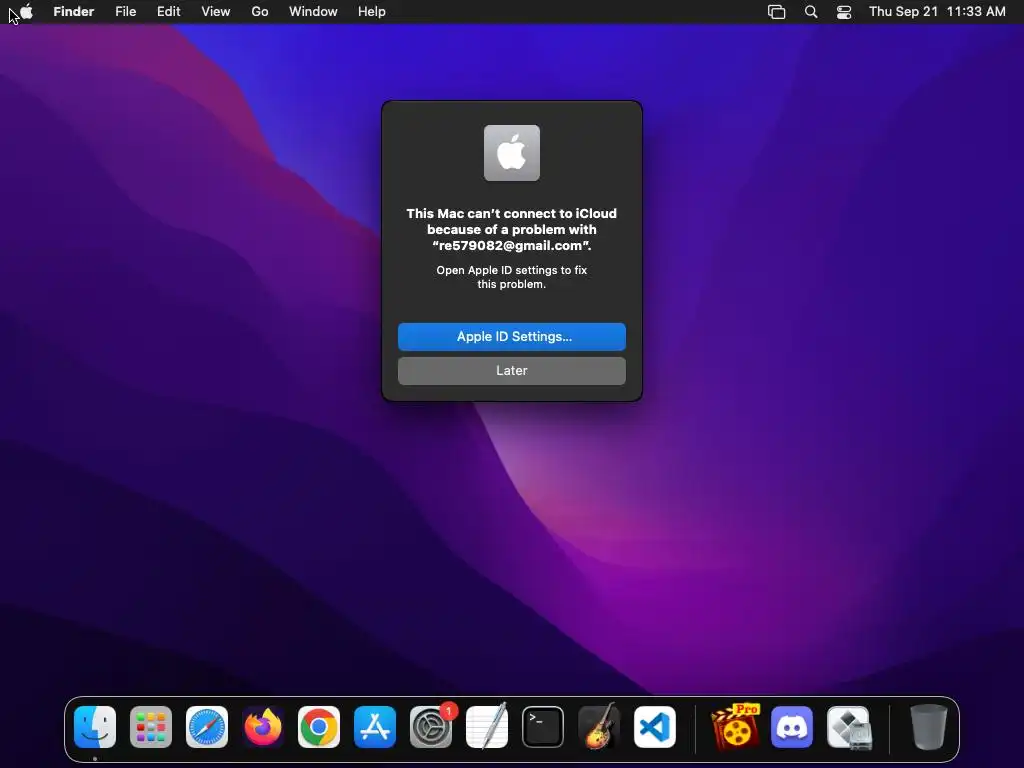The width and height of the screenshot is (1024, 768).
Task: Click the 'Open Apple ID settings' message
Action: 512,277
